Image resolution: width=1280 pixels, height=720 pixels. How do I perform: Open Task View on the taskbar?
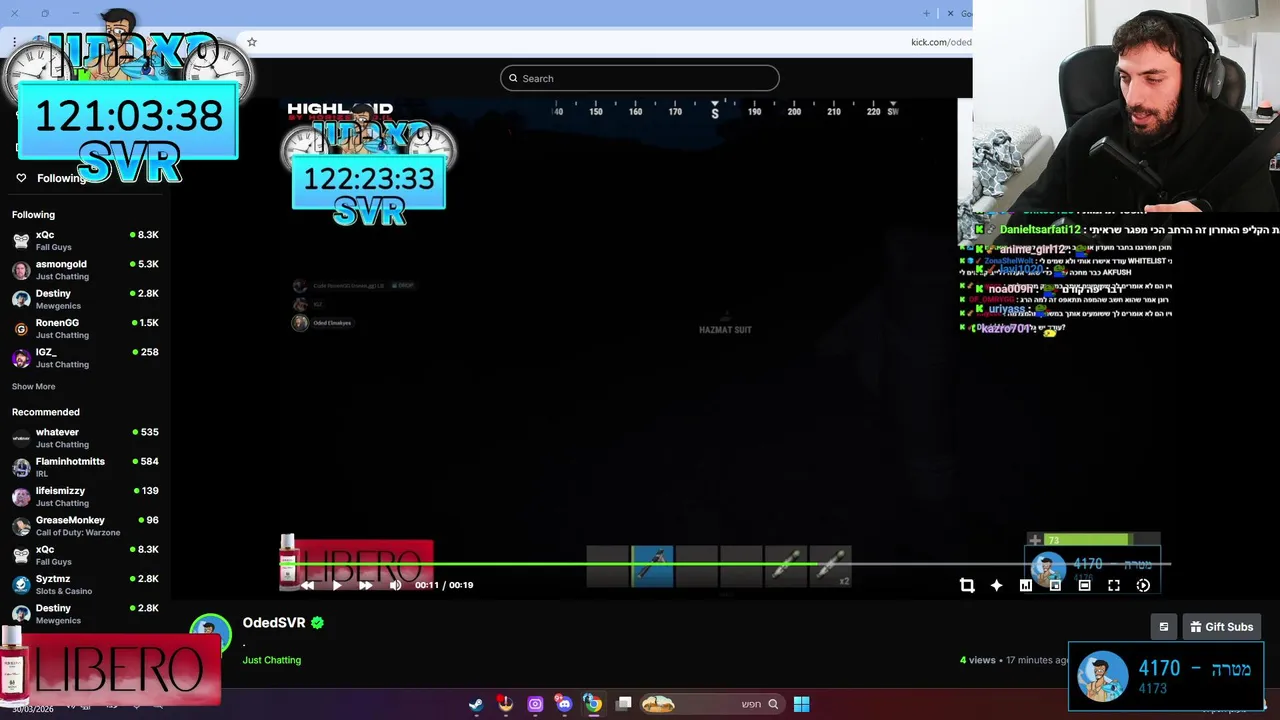pyautogui.click(x=624, y=704)
